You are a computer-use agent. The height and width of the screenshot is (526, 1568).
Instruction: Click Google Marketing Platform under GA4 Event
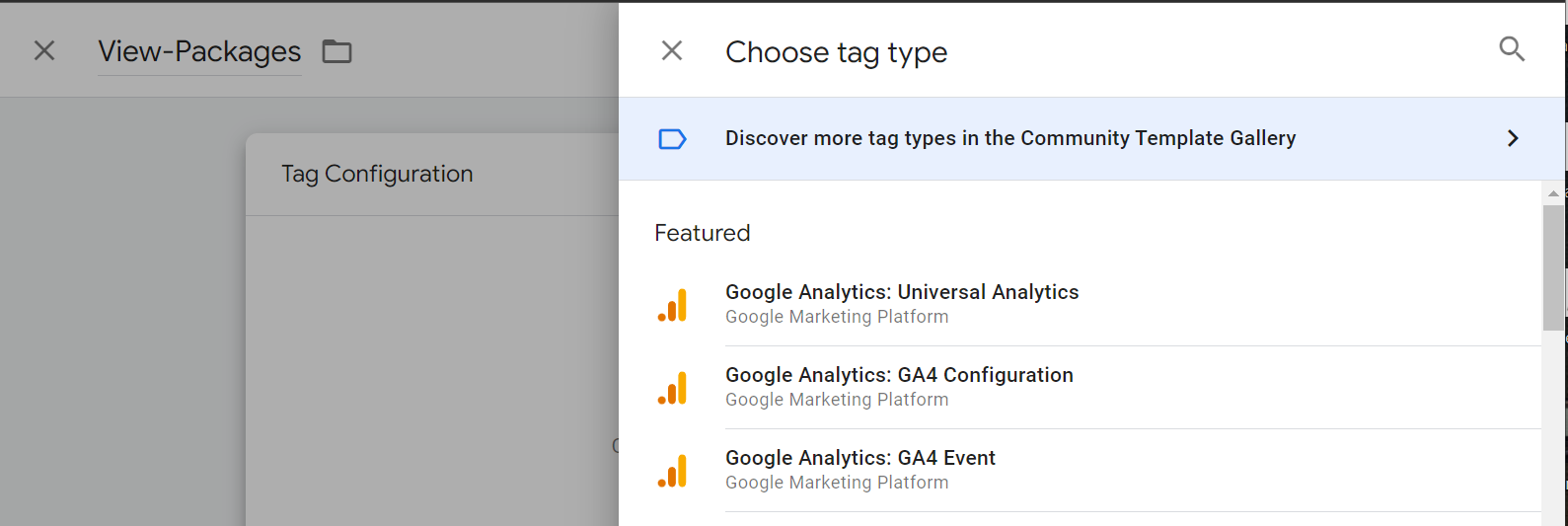point(837,483)
